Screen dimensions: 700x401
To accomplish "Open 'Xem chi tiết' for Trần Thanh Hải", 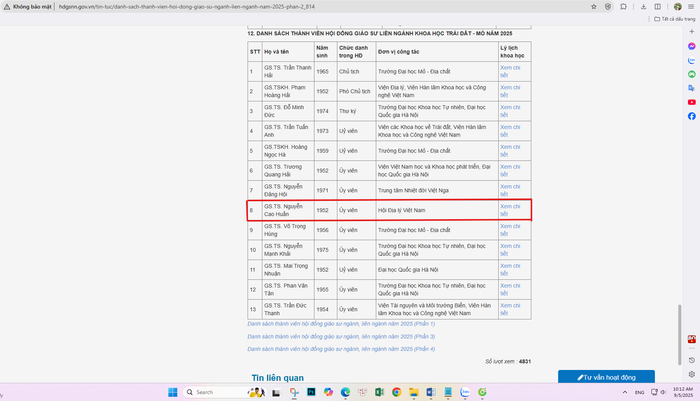I will click(x=510, y=71).
